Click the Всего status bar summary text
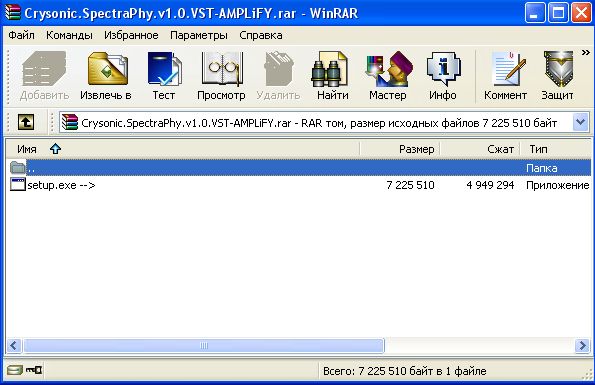Screen dimensions: 595x385 (x=405, y=371)
